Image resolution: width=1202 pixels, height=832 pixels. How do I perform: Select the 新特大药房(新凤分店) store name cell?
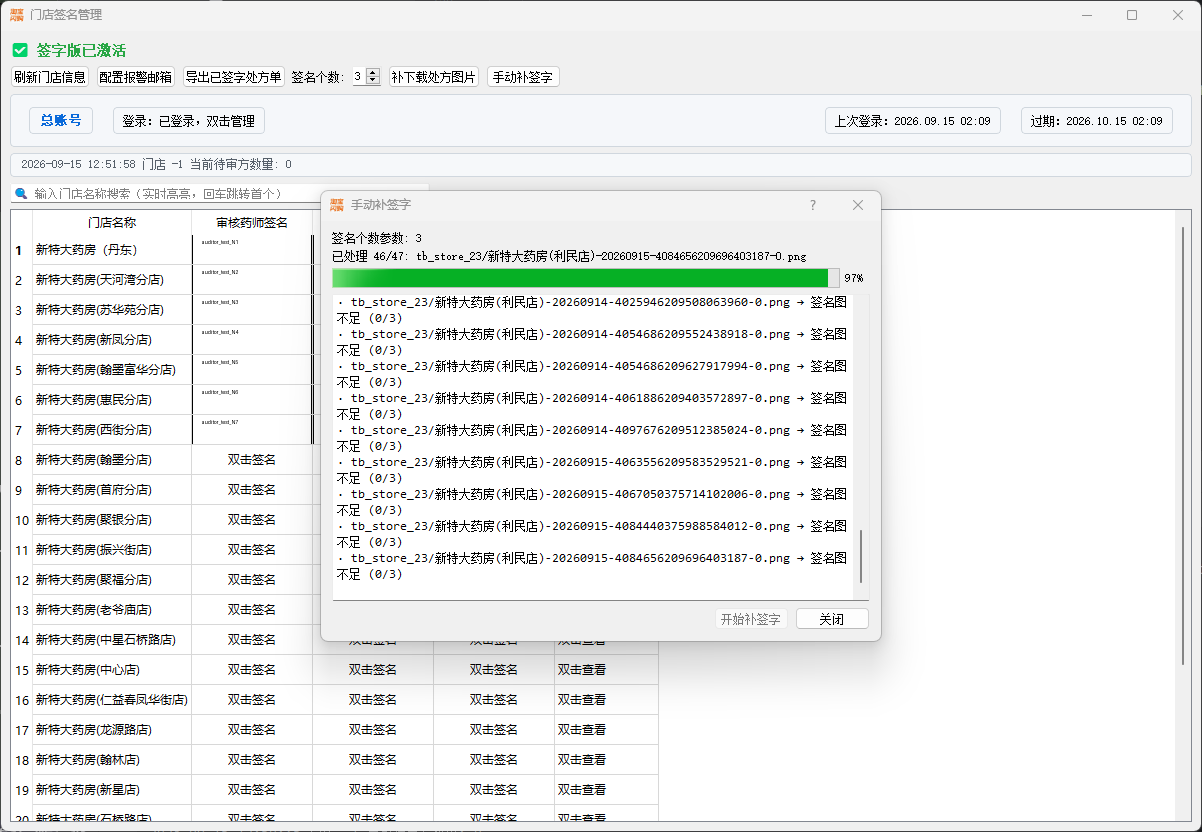tap(112, 340)
